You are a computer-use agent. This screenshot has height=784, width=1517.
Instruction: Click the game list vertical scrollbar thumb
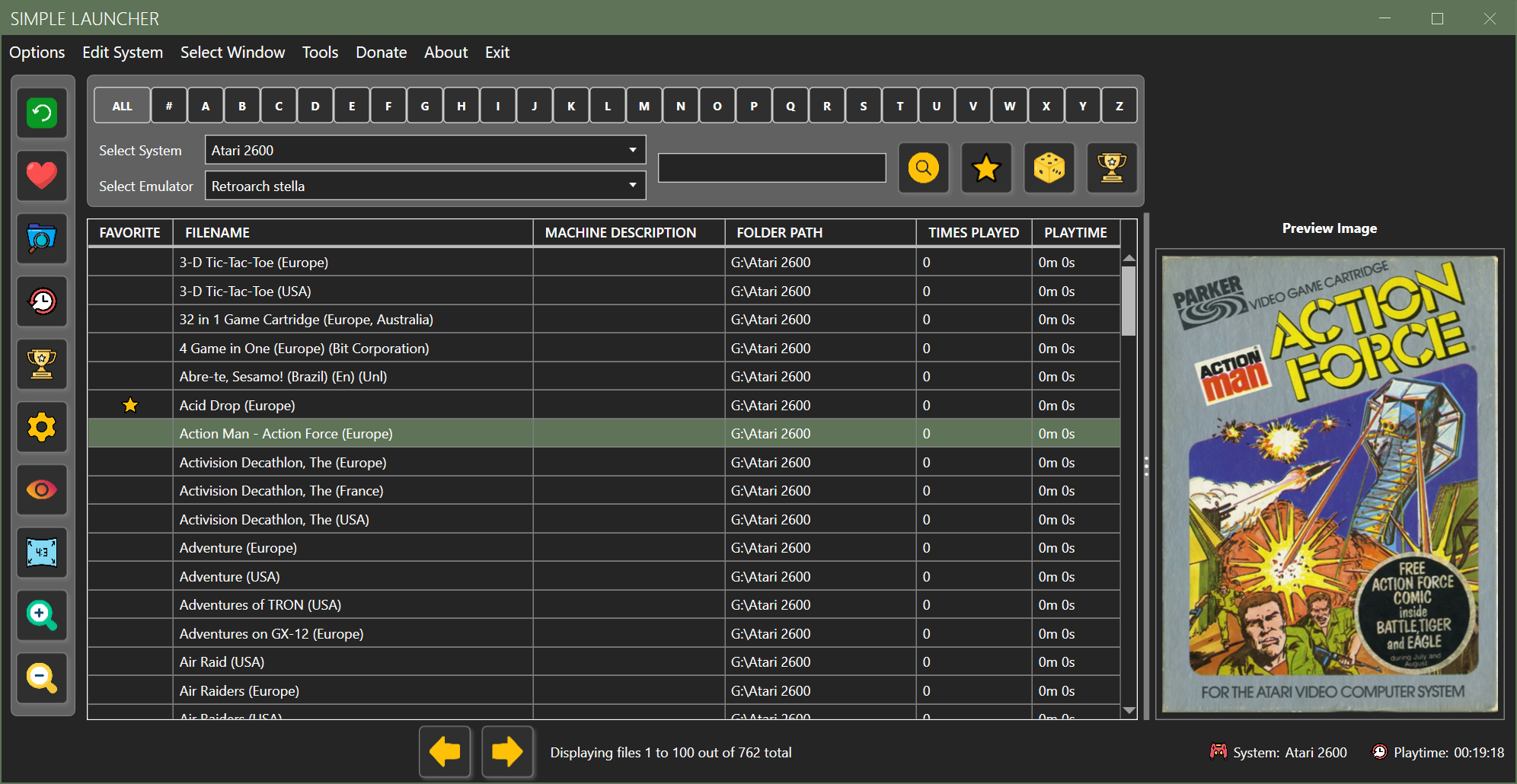tap(1129, 301)
